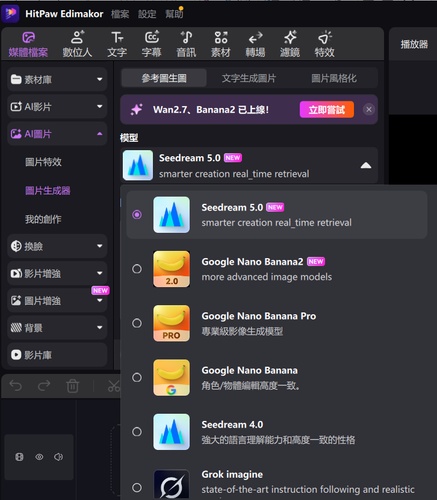Collapse the Seedream 5.0 model dropdown
Viewport: 437px width, 500px height.
pos(366,166)
